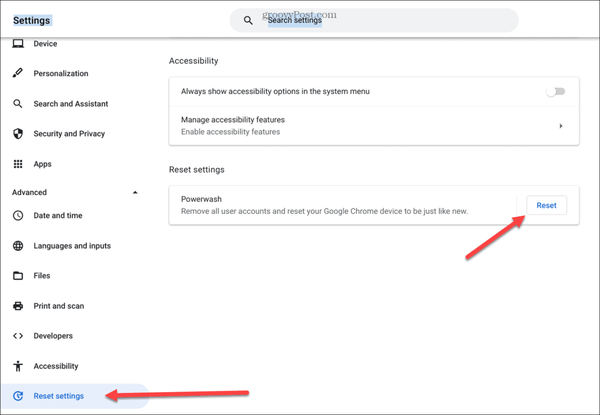The width and height of the screenshot is (600, 415).
Task: Open Manage accessibility features chevron
Action: [561, 126]
